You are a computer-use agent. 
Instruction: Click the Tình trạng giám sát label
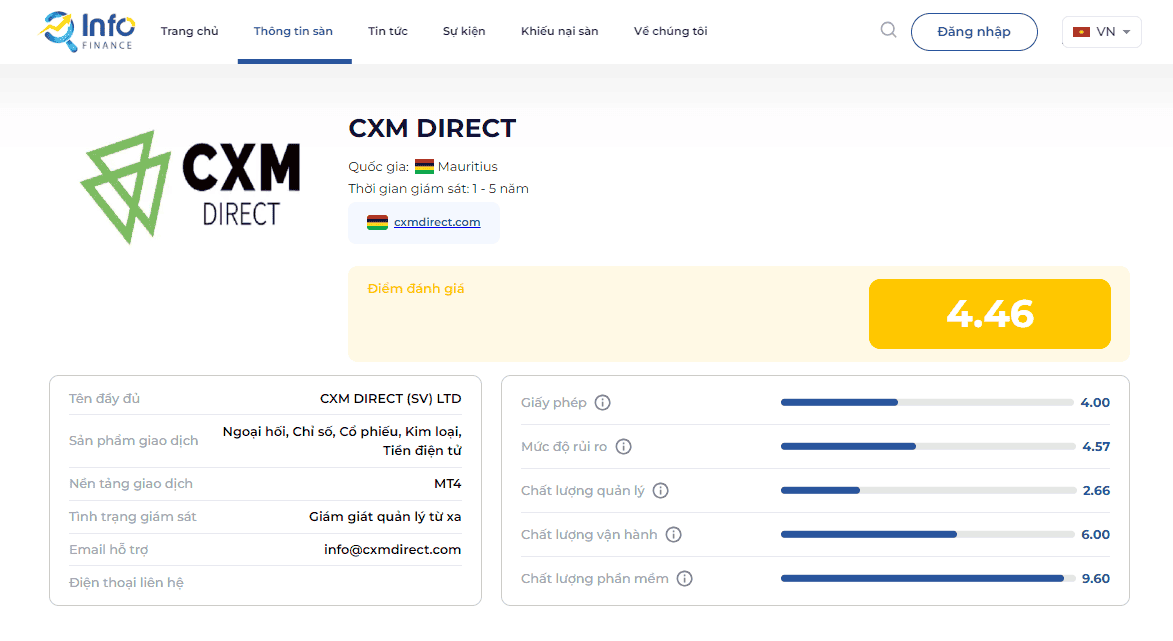pos(132,517)
